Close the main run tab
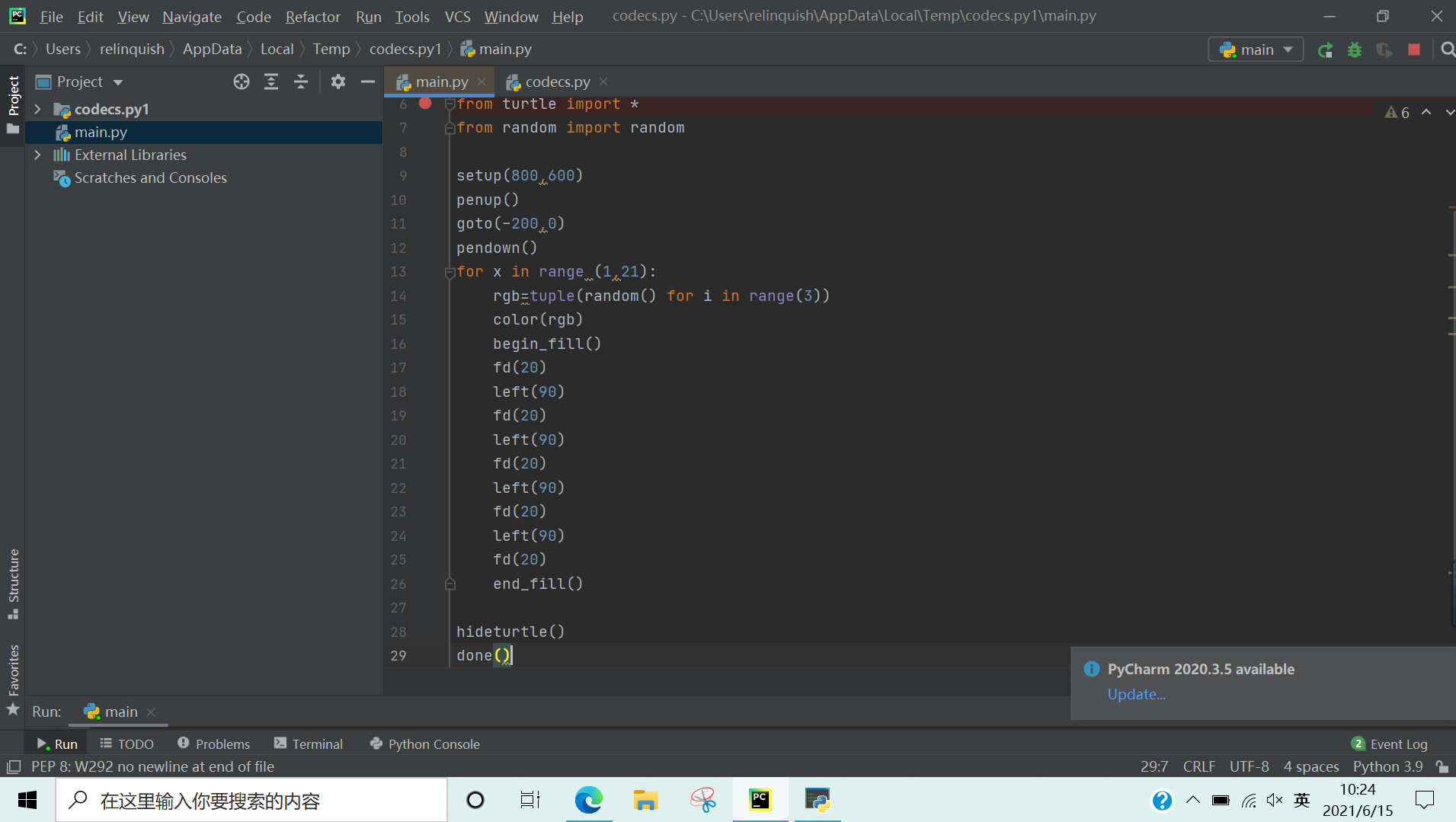The image size is (1456, 822). (x=151, y=712)
